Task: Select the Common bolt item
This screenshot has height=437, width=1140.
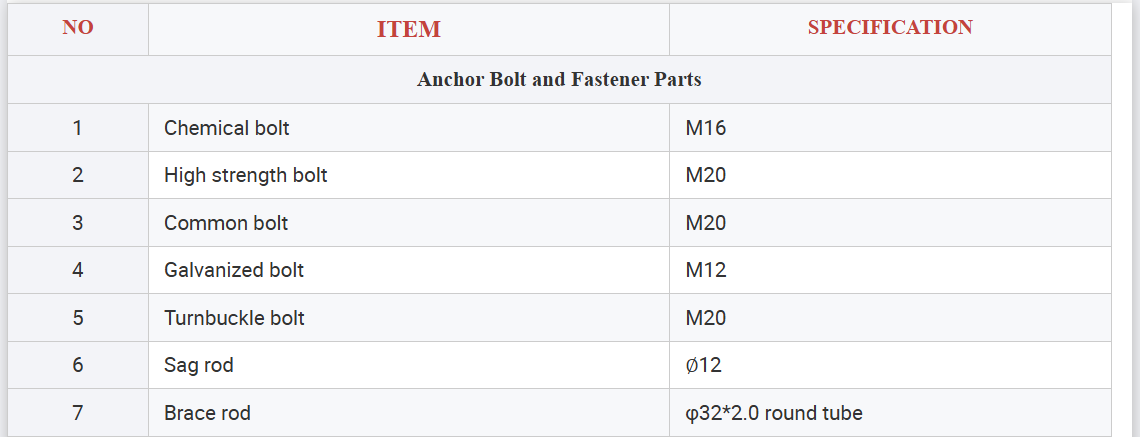Action: point(226,223)
